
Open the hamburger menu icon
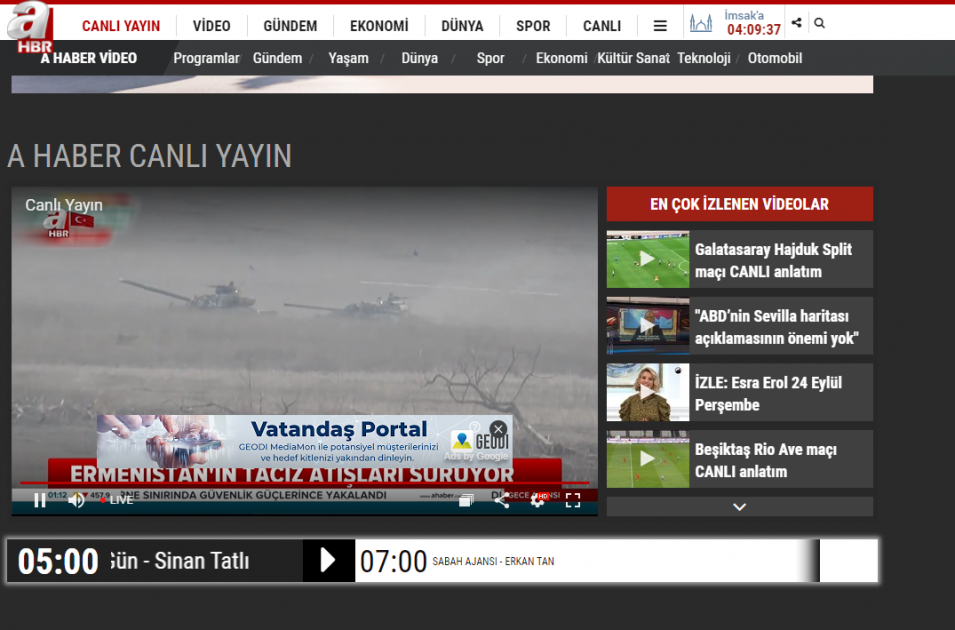tap(660, 26)
